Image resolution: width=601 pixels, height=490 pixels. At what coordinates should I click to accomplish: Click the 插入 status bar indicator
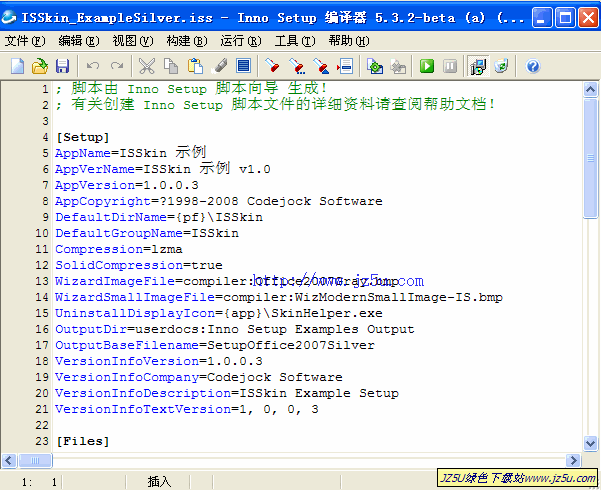[x=159, y=481]
